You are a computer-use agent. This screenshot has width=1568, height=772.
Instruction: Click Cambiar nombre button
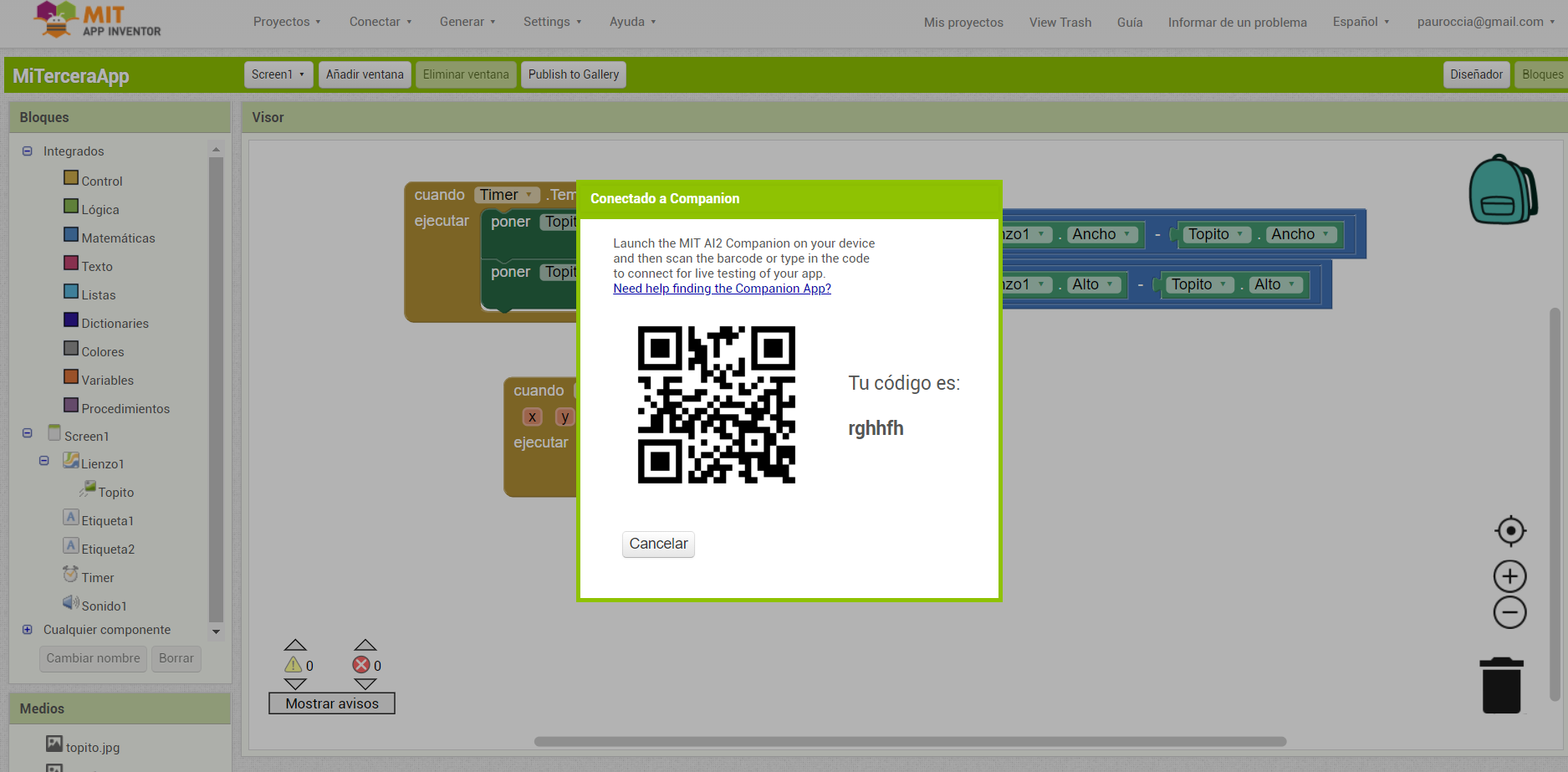(x=93, y=658)
